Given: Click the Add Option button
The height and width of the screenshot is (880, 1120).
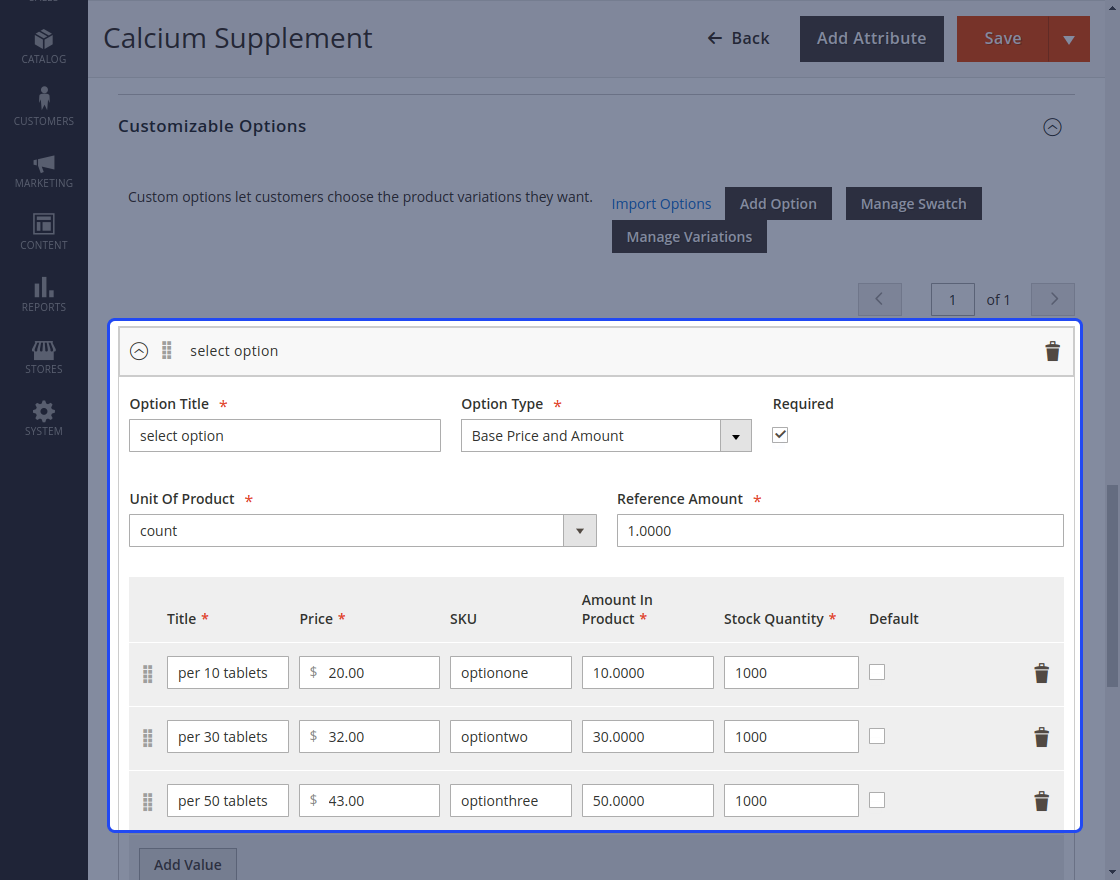Looking at the screenshot, I should point(778,204).
